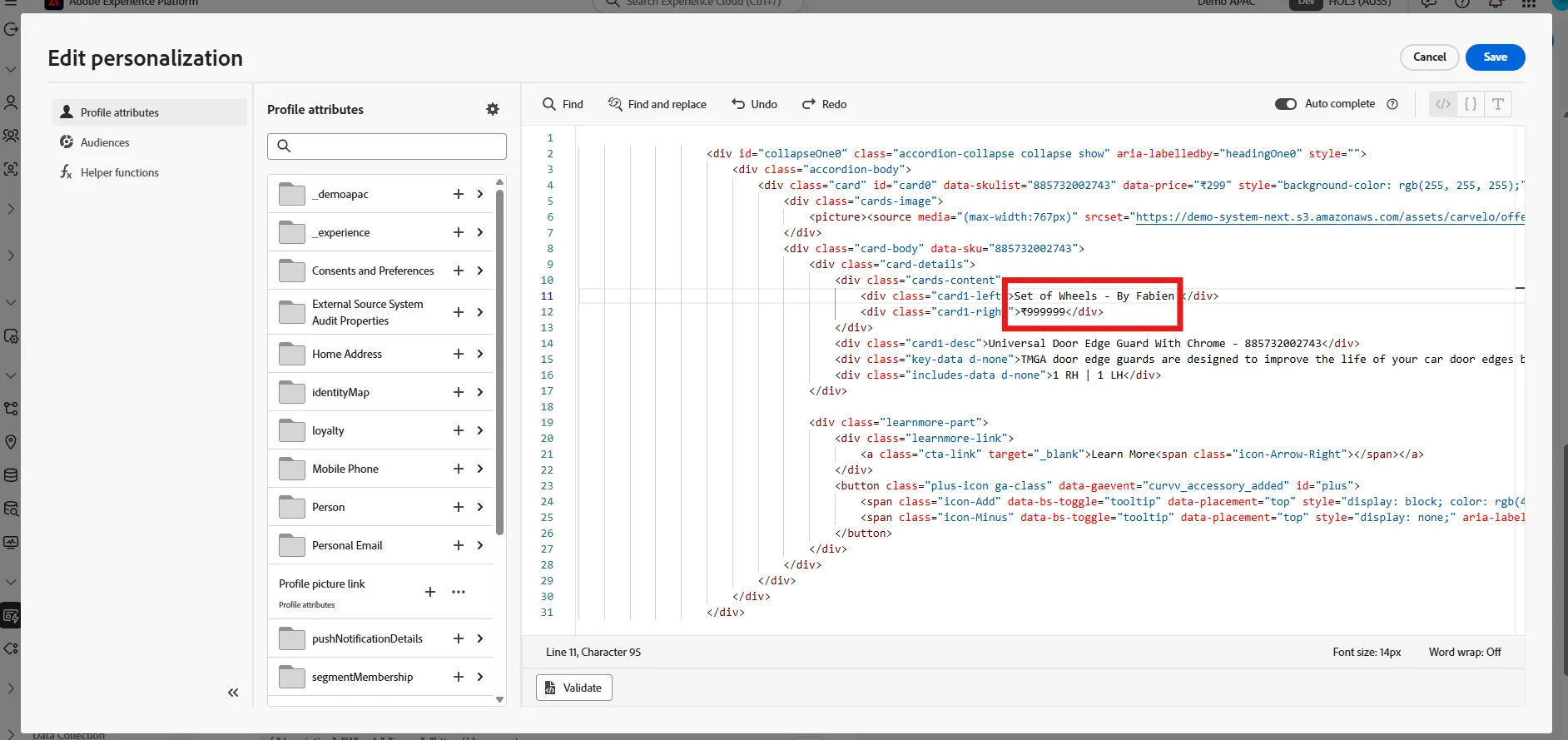Open the amazonaws srcset URL link
Screen dimensions: 1568x740
1330,216
